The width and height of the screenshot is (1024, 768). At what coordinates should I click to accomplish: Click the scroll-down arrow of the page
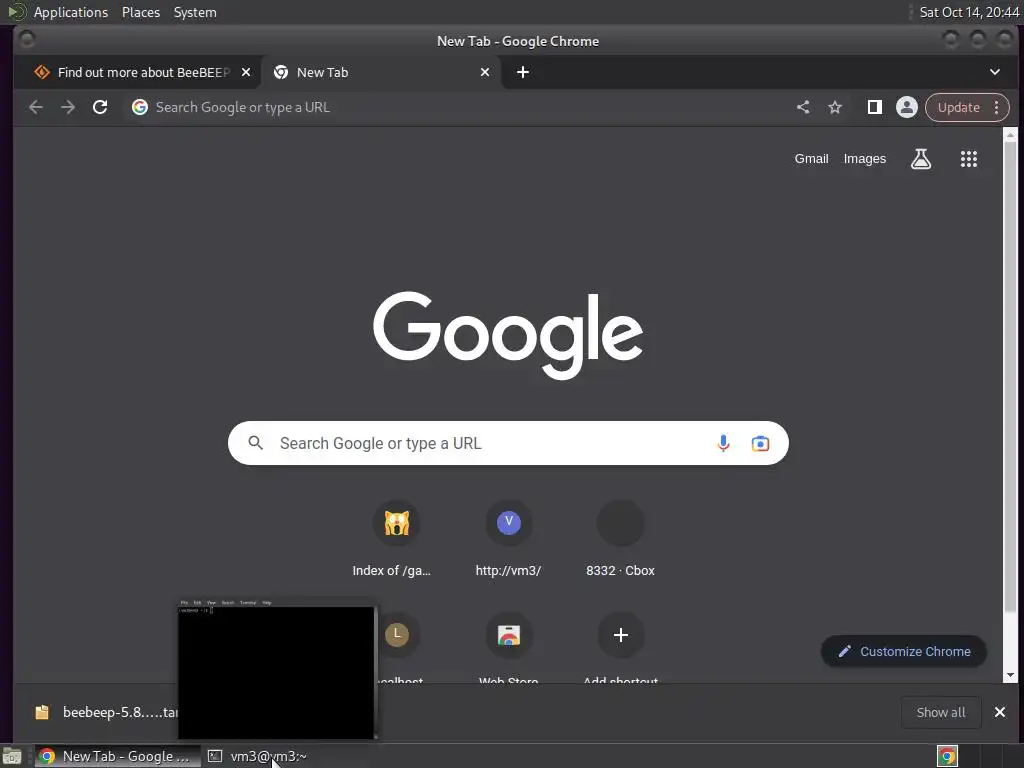tap(1010, 675)
